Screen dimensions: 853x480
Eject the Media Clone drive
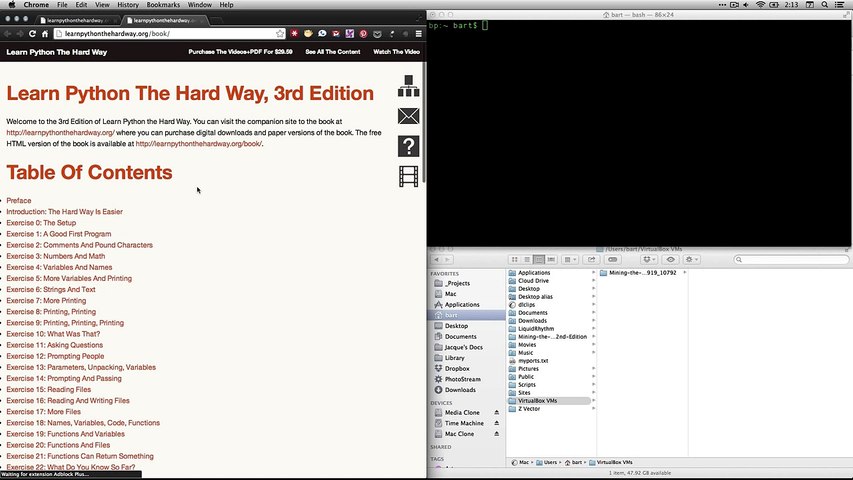[496, 413]
